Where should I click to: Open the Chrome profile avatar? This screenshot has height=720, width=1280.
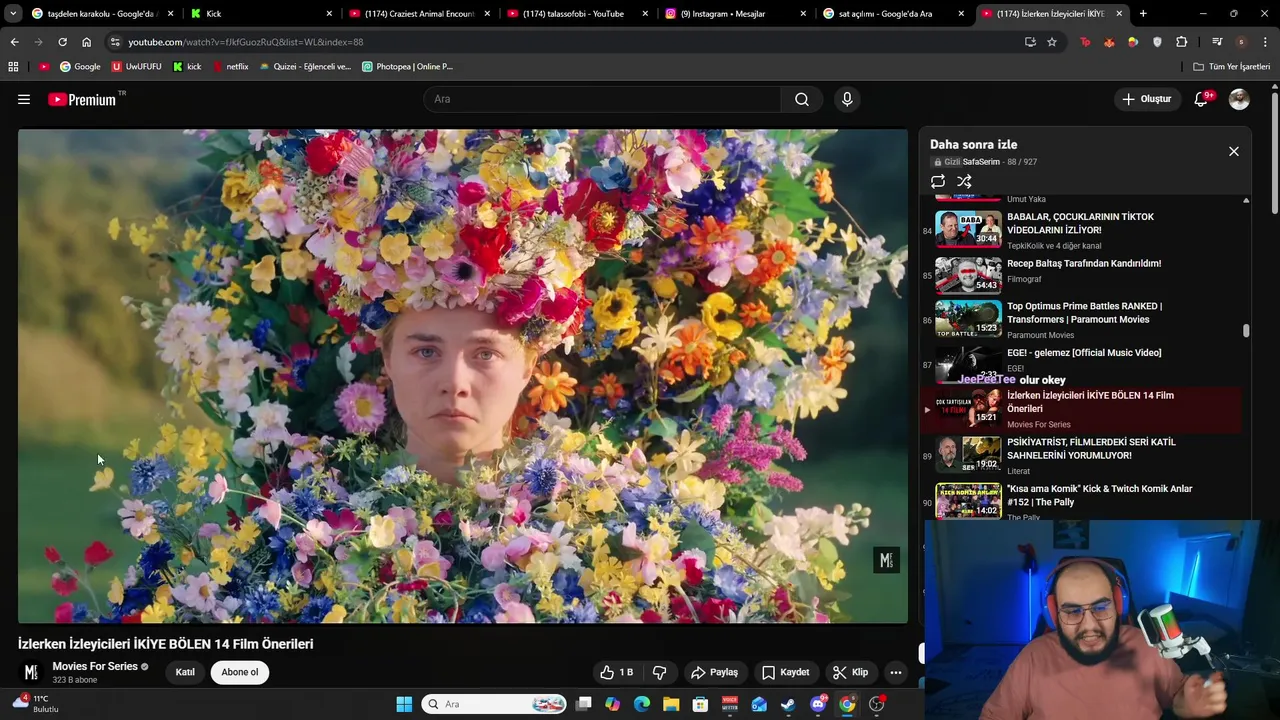tap(1241, 42)
